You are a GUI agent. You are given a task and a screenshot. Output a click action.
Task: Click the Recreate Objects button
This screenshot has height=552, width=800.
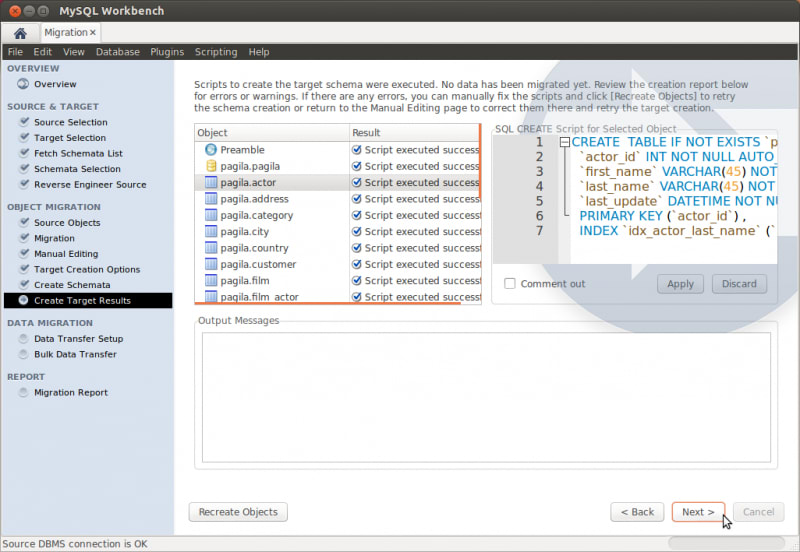click(x=238, y=512)
